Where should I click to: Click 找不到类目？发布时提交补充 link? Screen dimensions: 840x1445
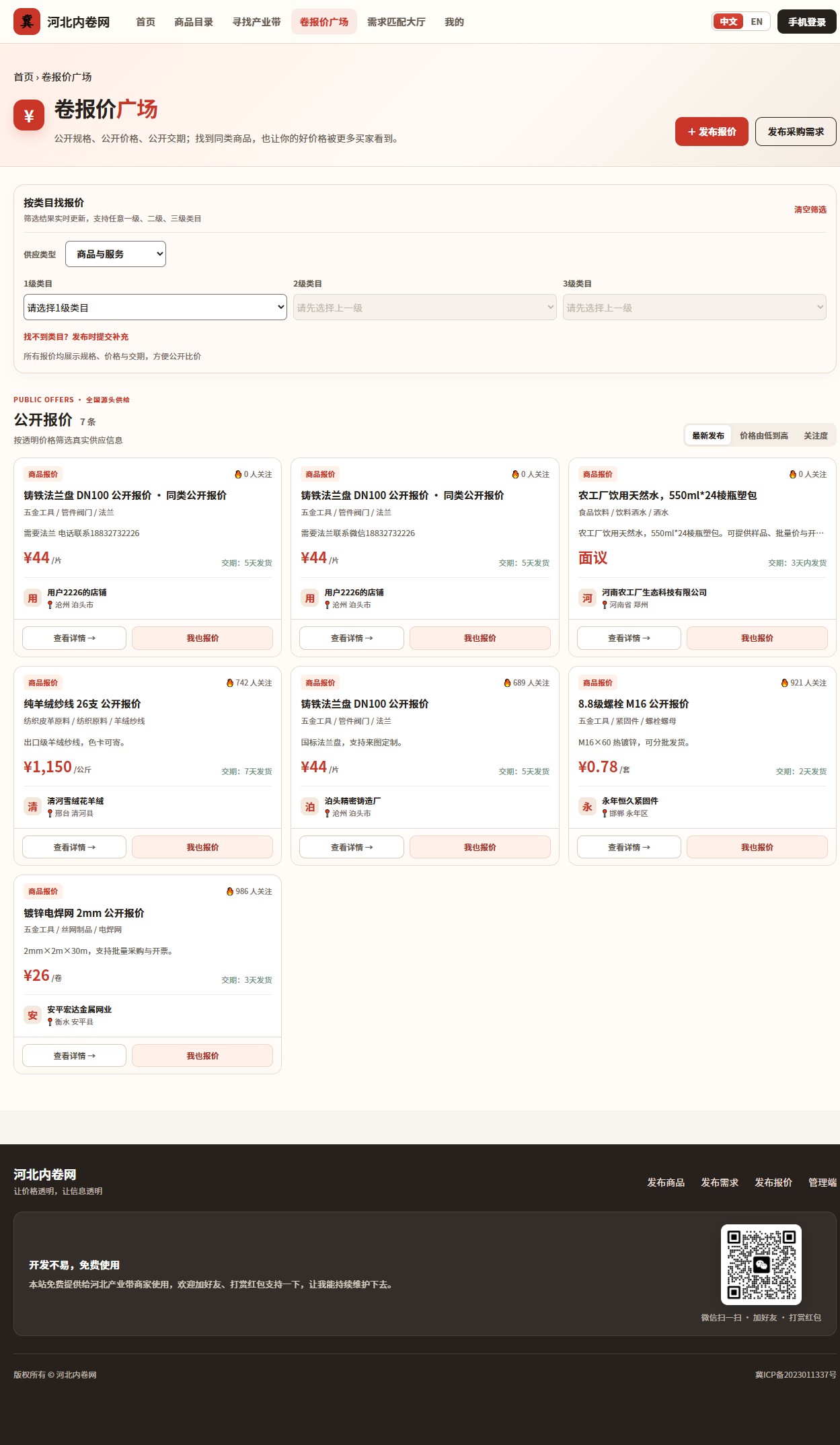pos(76,336)
